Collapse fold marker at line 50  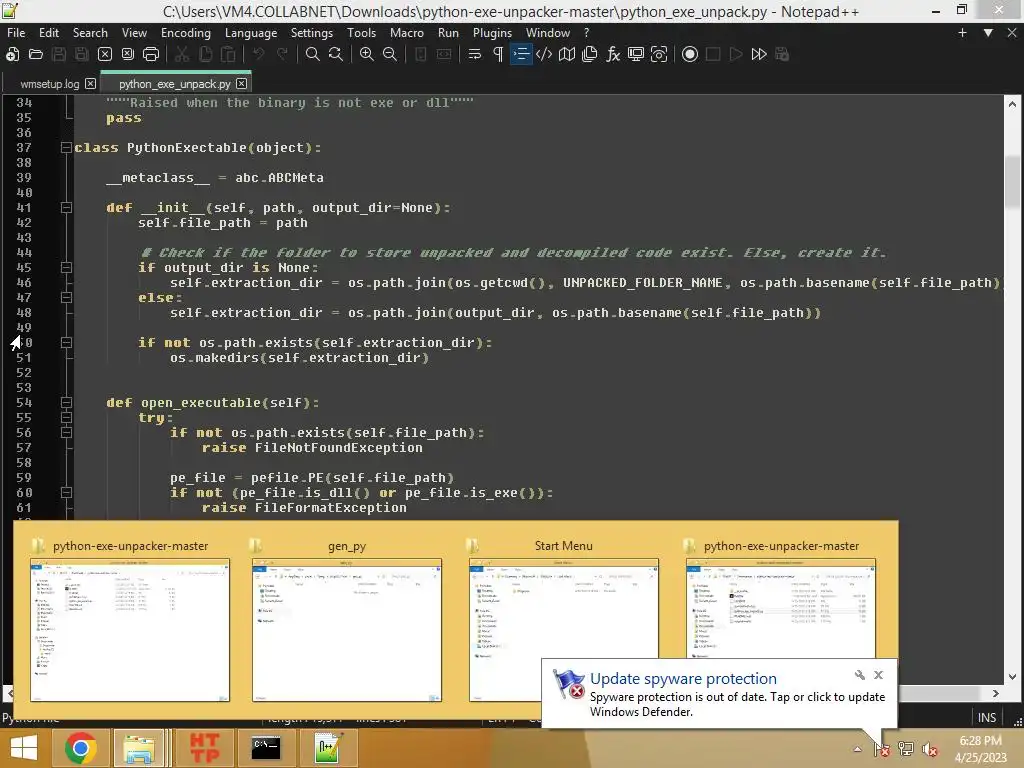click(66, 343)
